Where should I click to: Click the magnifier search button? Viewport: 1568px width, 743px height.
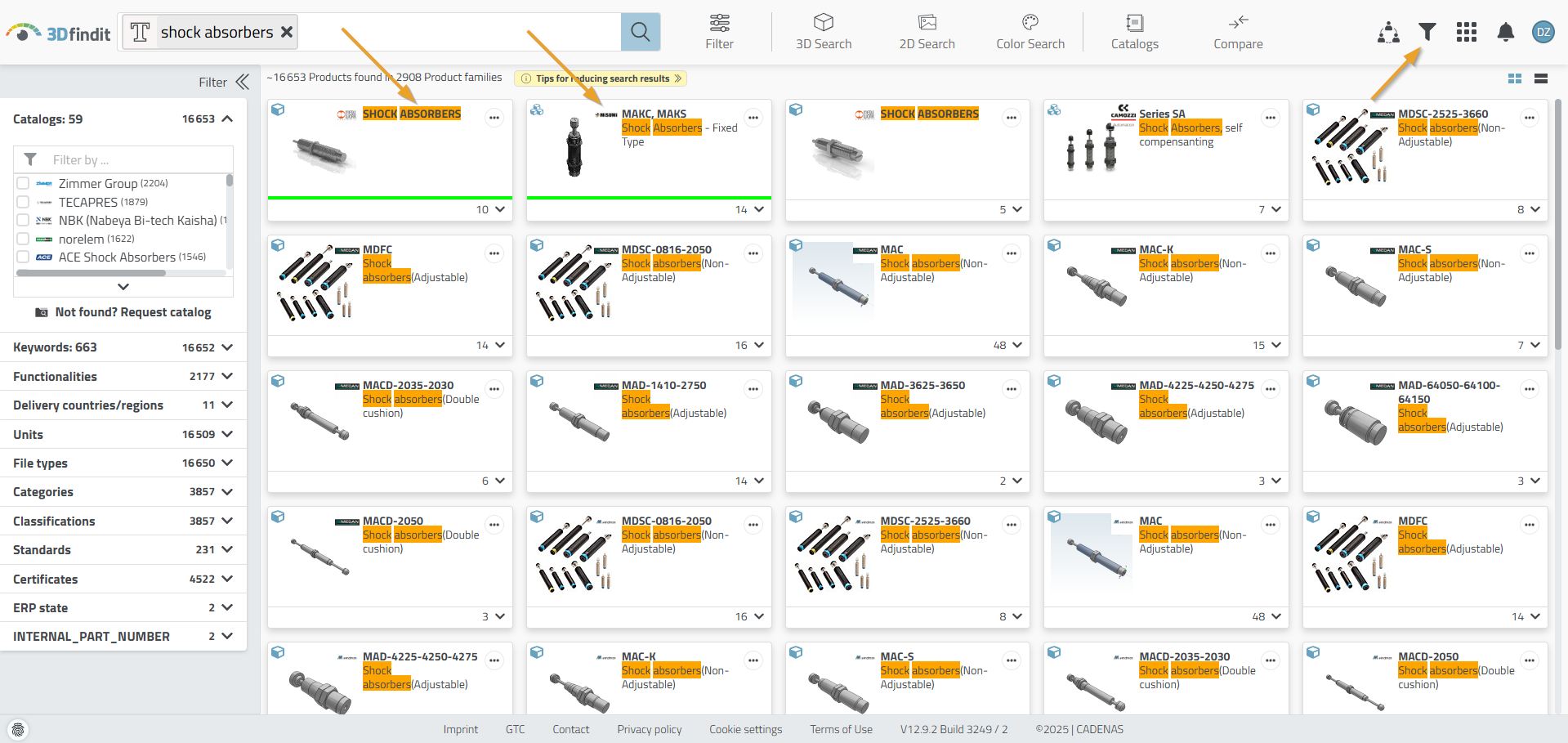(641, 32)
